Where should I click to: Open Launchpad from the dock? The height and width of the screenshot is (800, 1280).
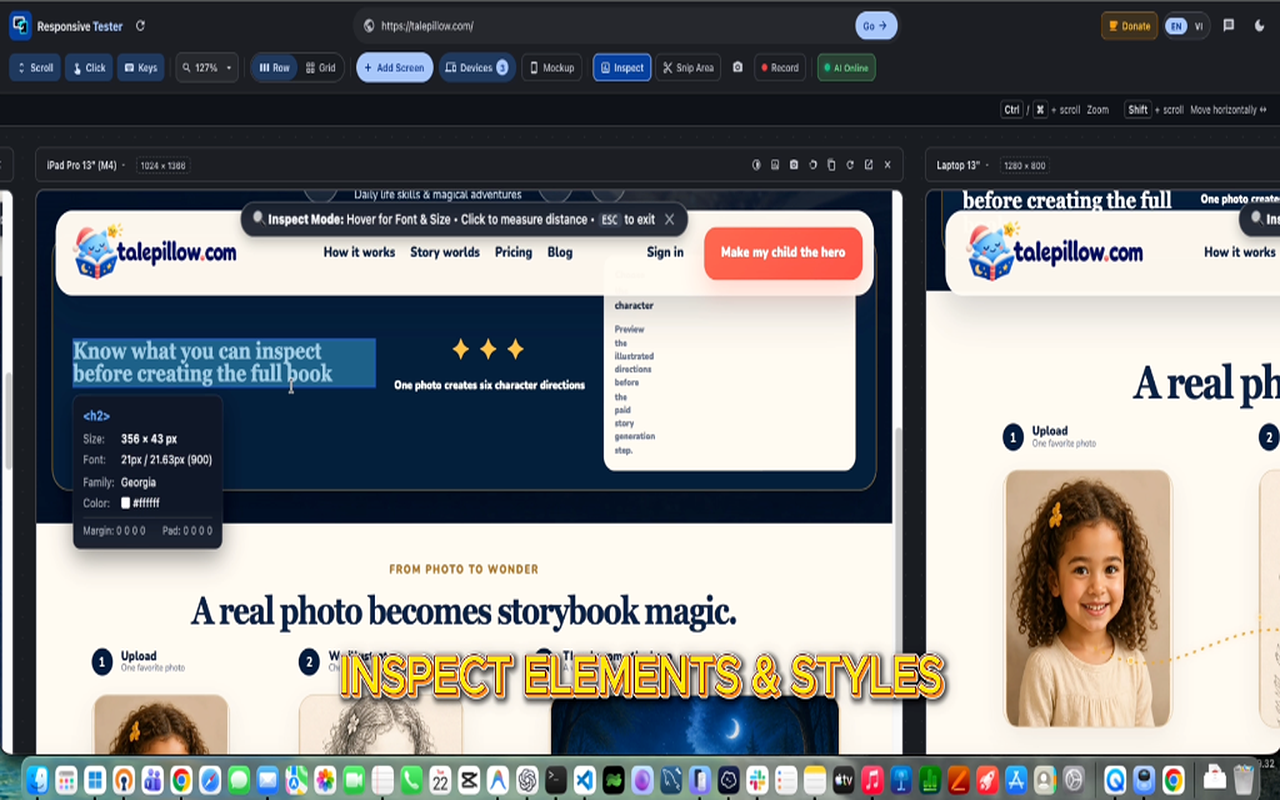click(x=66, y=779)
